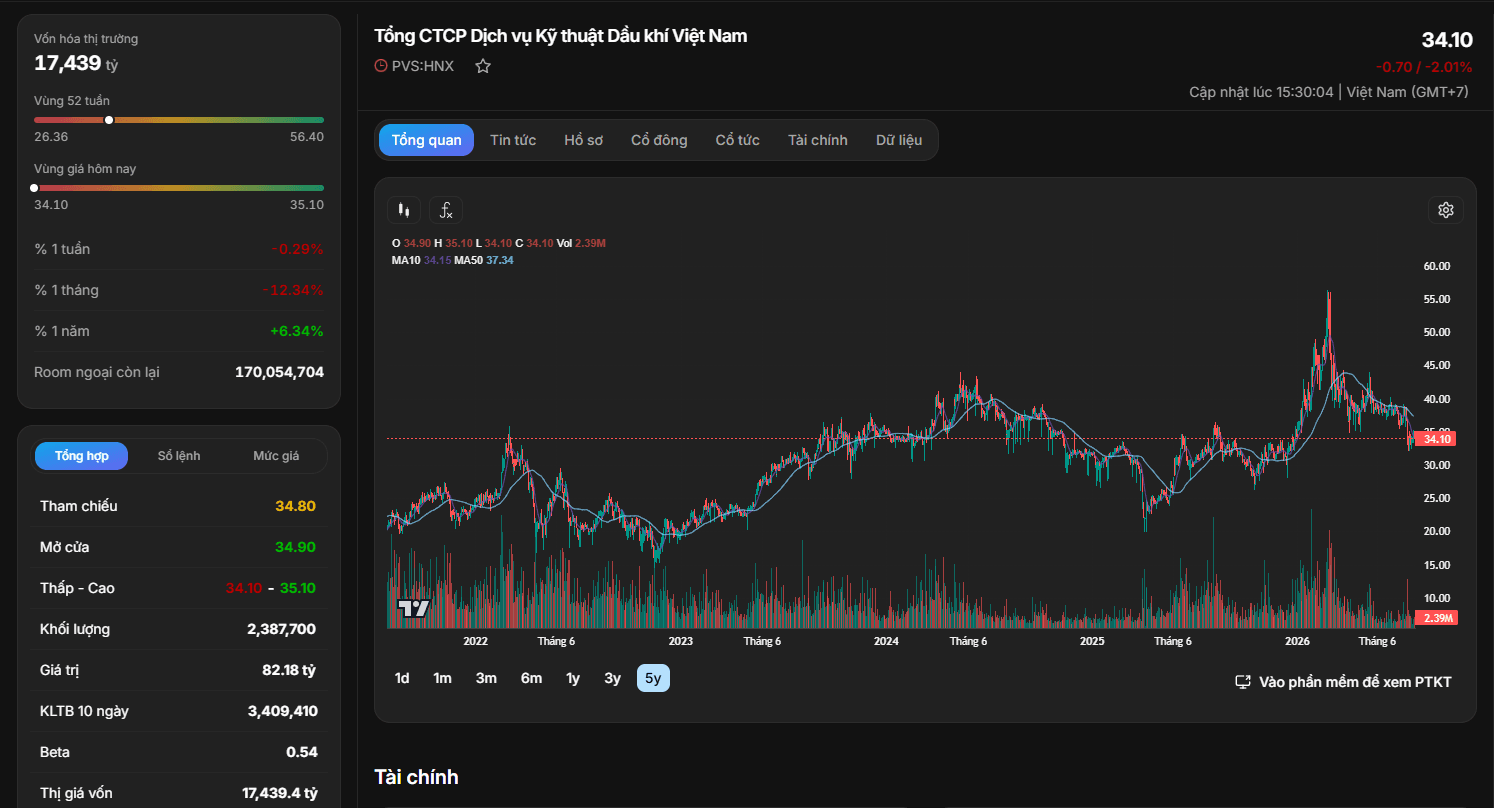Set chart range to 1m

[443, 678]
